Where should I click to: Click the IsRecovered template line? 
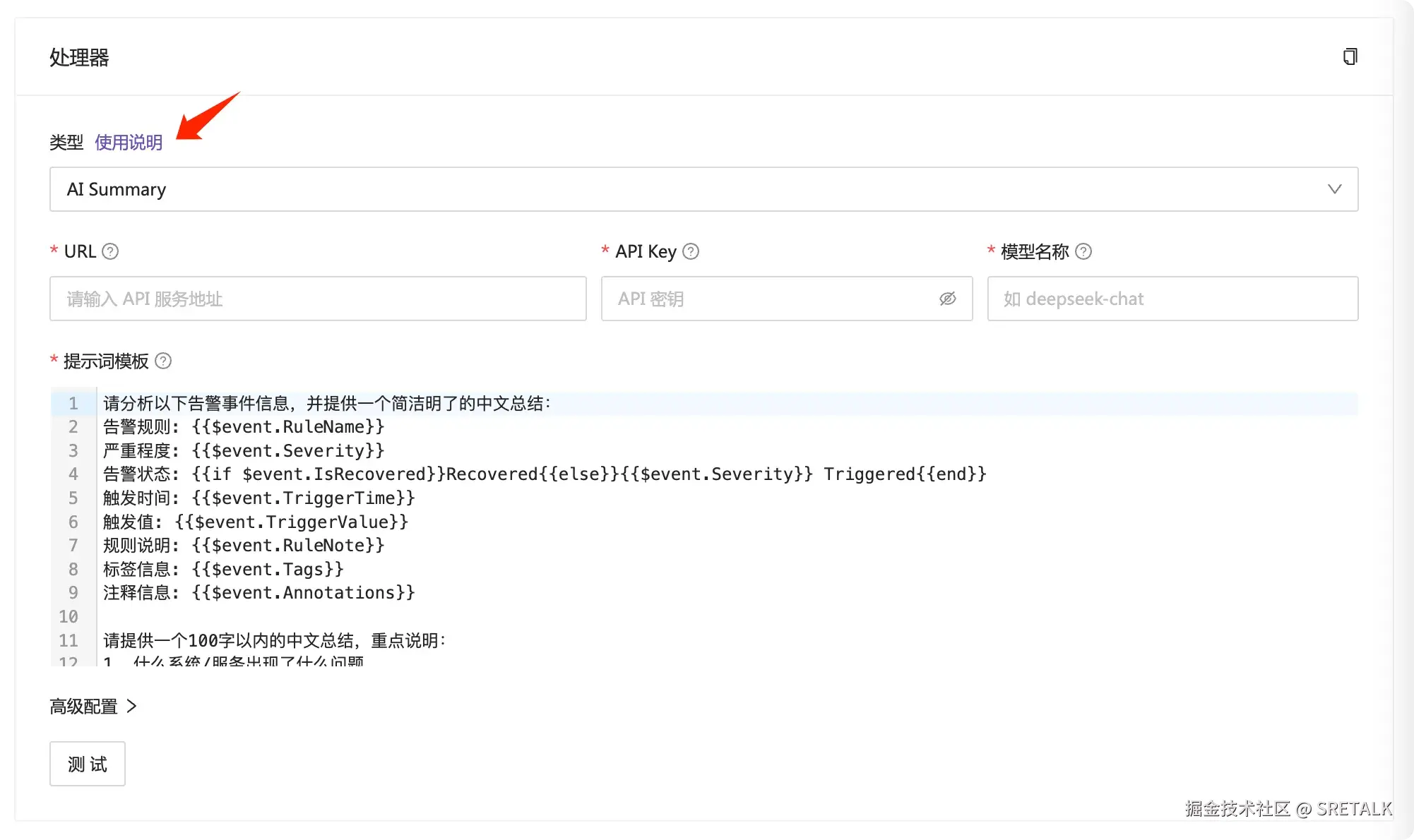click(544, 474)
